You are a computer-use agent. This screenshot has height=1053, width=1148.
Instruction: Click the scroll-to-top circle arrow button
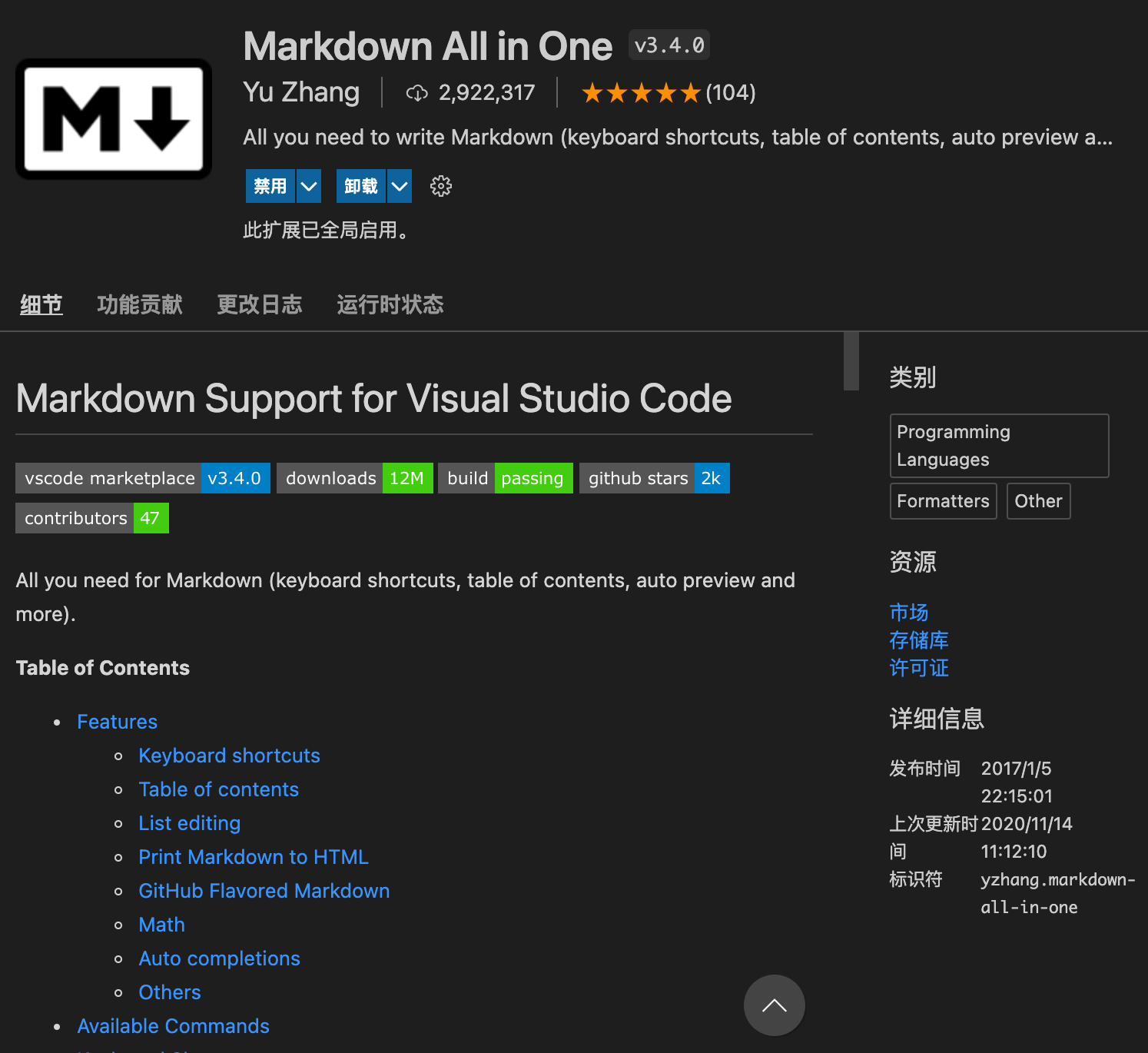coord(774,1005)
